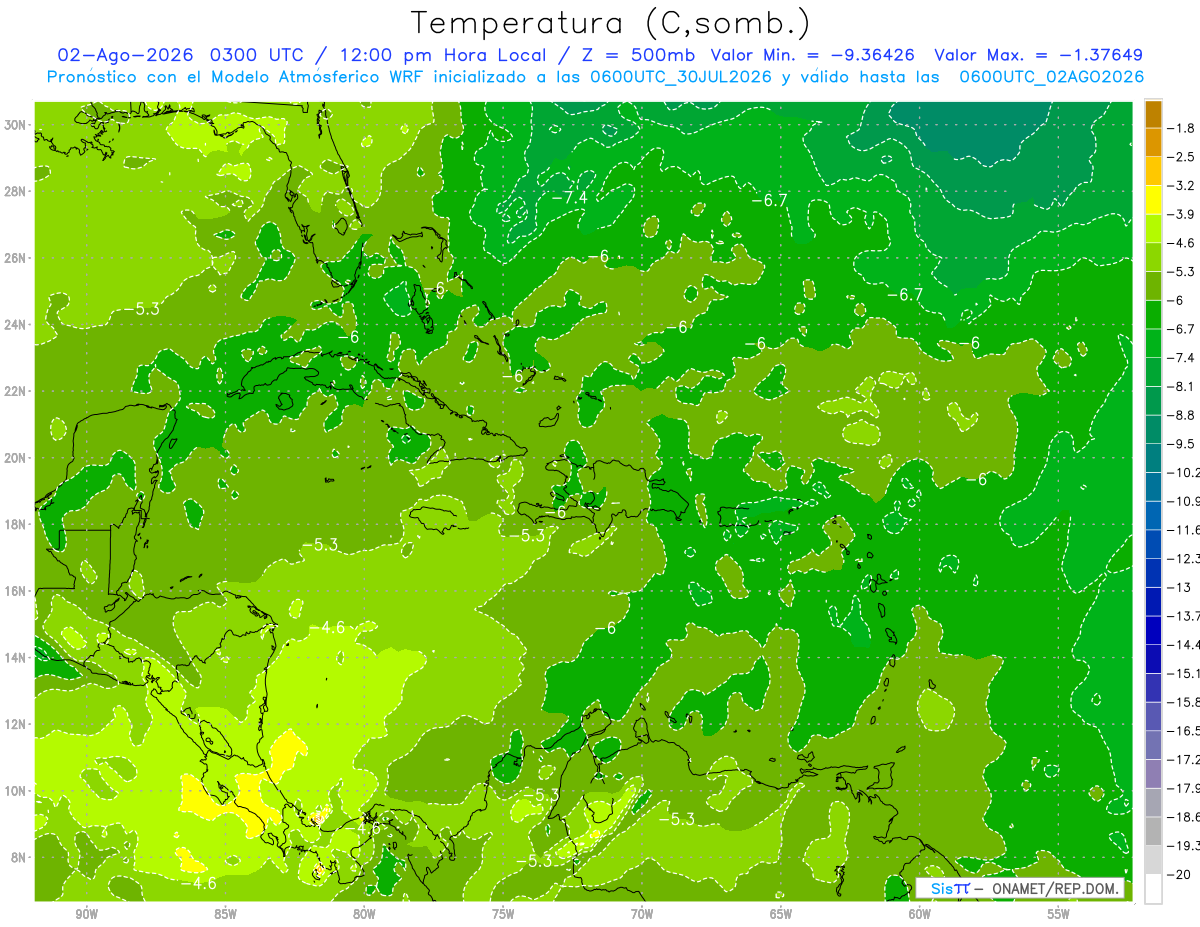Click the 28N latitude axis label

pyautogui.click(x=16, y=191)
